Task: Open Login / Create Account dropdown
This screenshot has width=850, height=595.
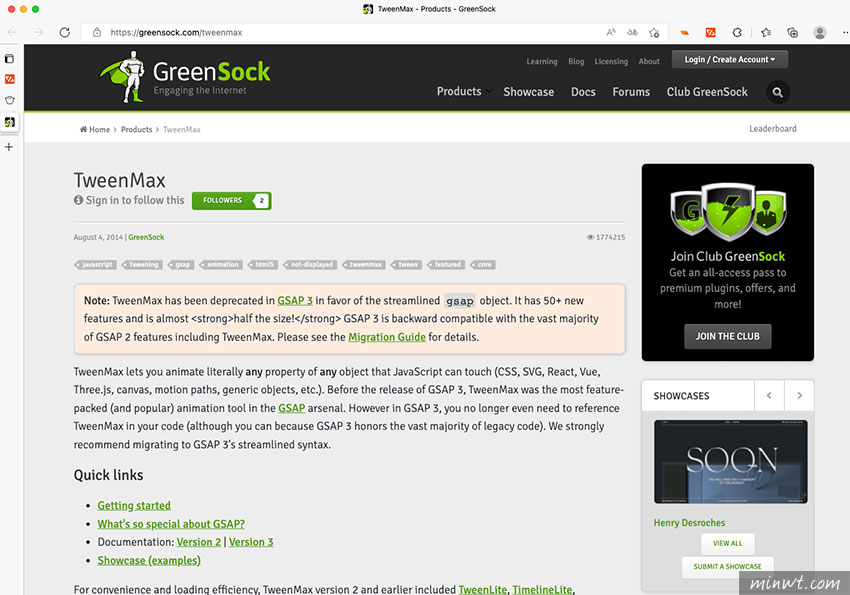Action: 730,60
